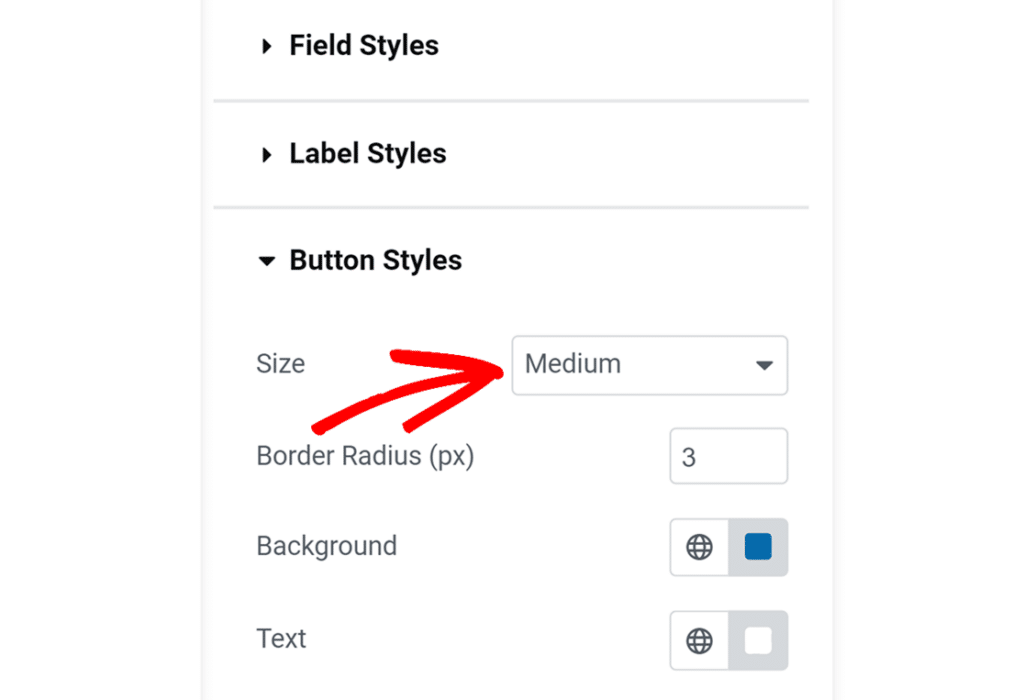Viewport: 1024px width, 700px height.
Task: Click the Border Radius value showing 3
Action: pos(728,456)
